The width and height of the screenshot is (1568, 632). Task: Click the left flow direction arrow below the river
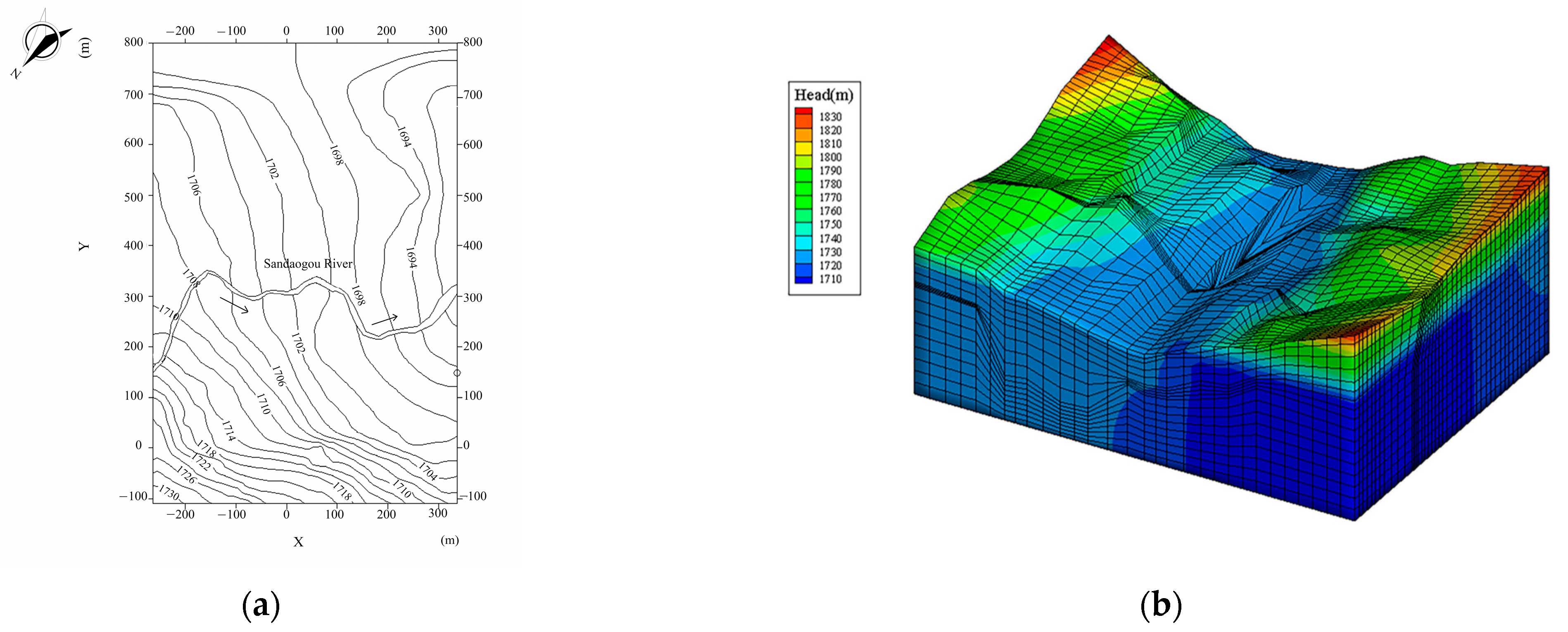[234, 305]
